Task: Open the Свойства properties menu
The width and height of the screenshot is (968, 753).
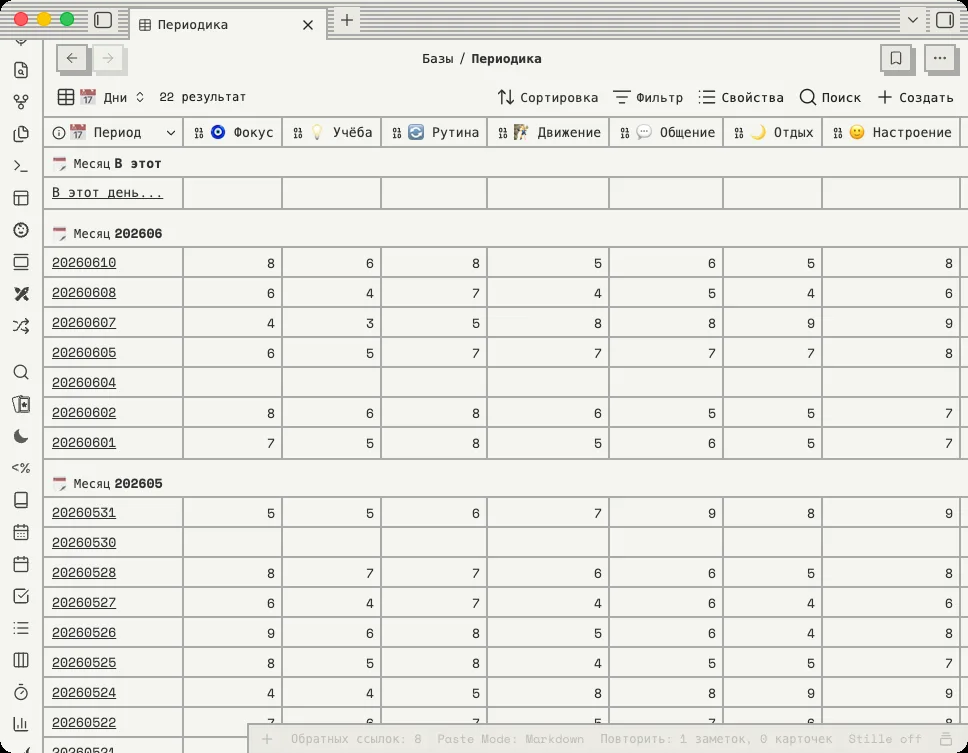Action: pyautogui.click(x=741, y=98)
